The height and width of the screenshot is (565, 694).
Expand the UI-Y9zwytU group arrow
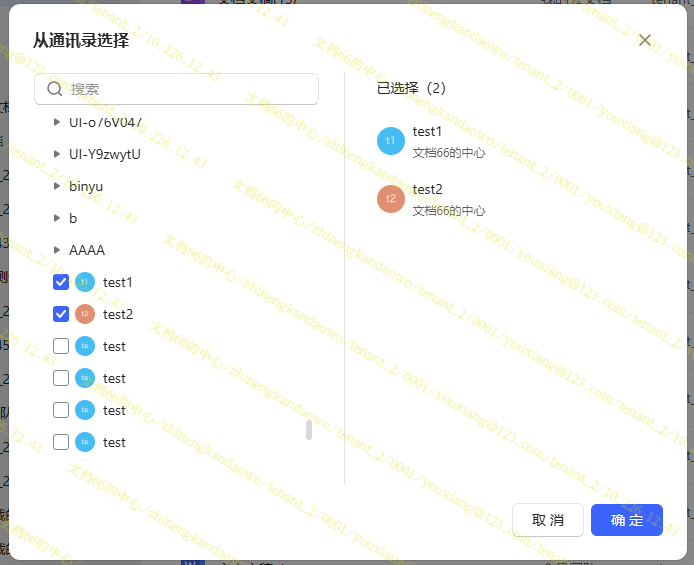pos(57,154)
